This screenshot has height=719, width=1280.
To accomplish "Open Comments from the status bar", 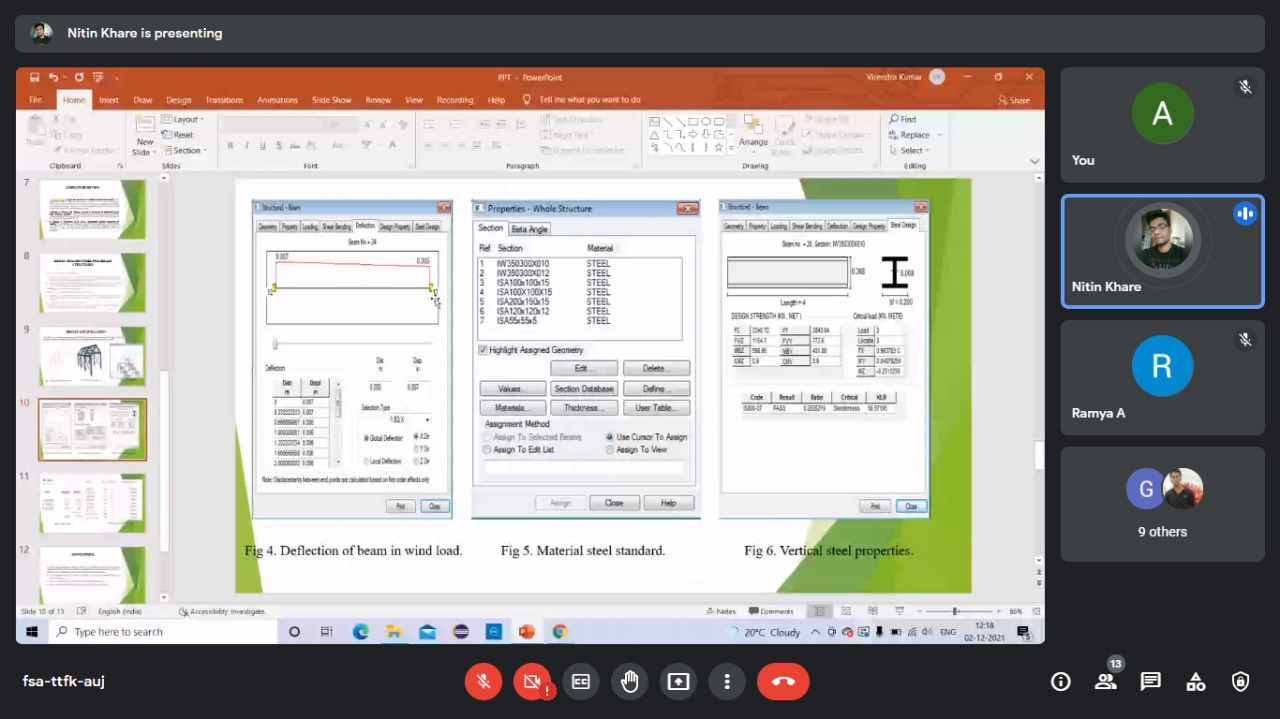I will click(771, 611).
